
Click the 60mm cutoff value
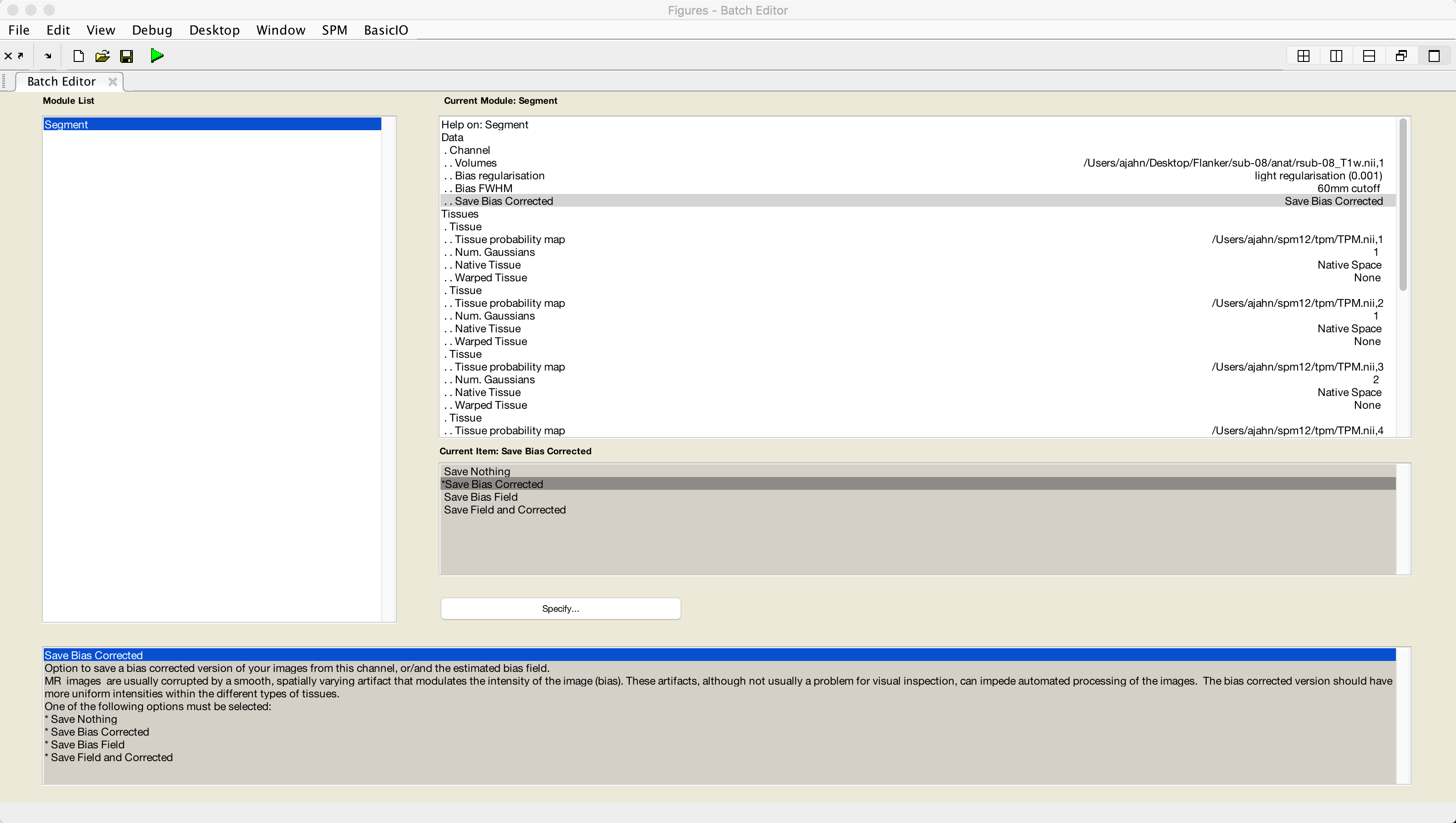[x=1348, y=188]
